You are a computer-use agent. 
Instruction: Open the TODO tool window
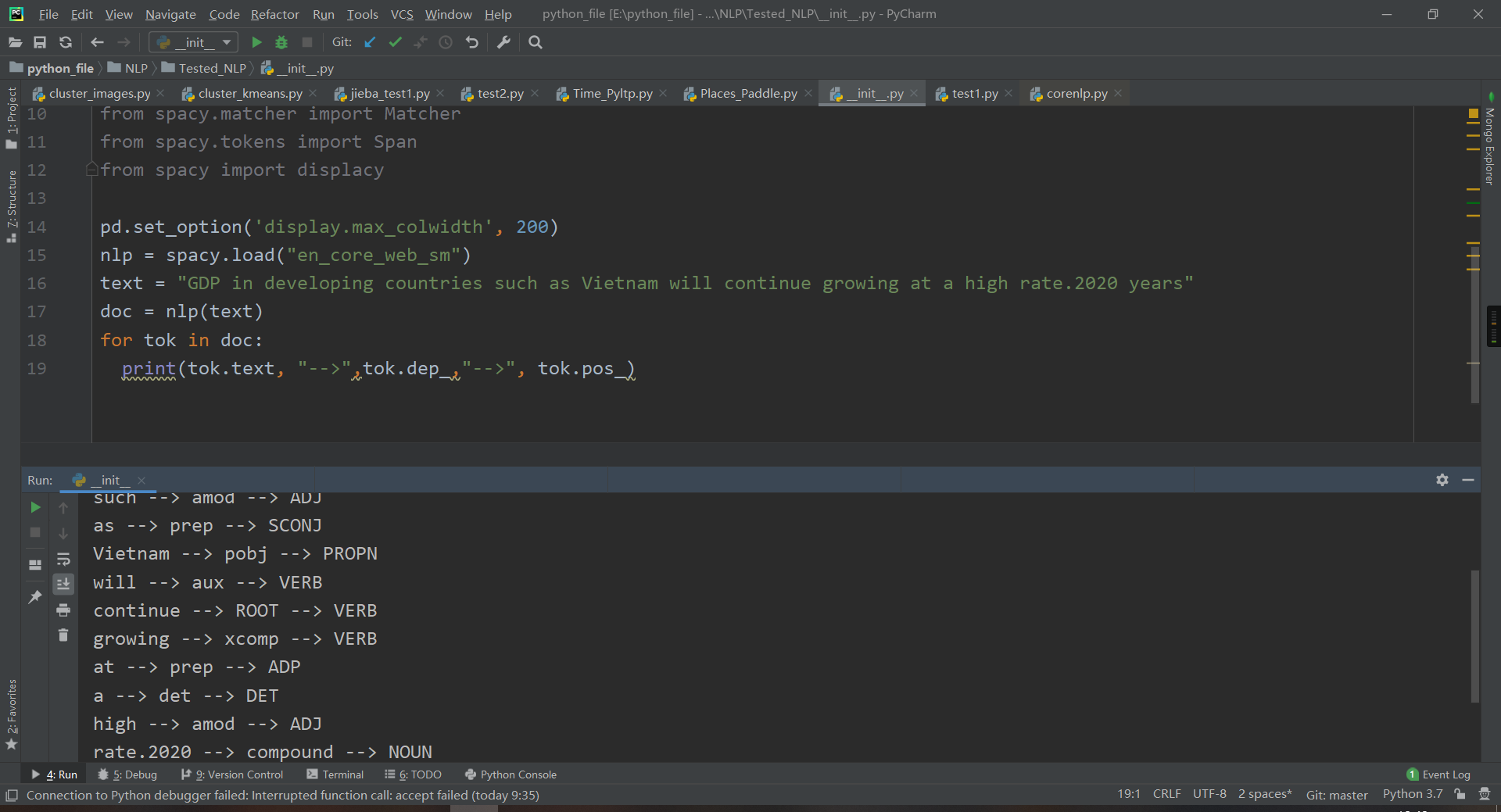tap(414, 774)
